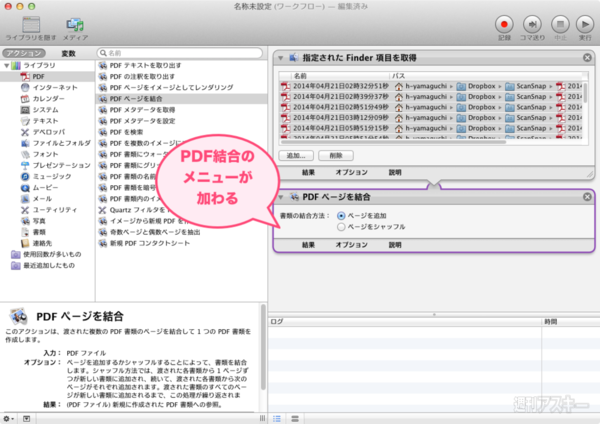
Task: Remove the PDF ページを結合 action with X
Action: (x=587, y=197)
